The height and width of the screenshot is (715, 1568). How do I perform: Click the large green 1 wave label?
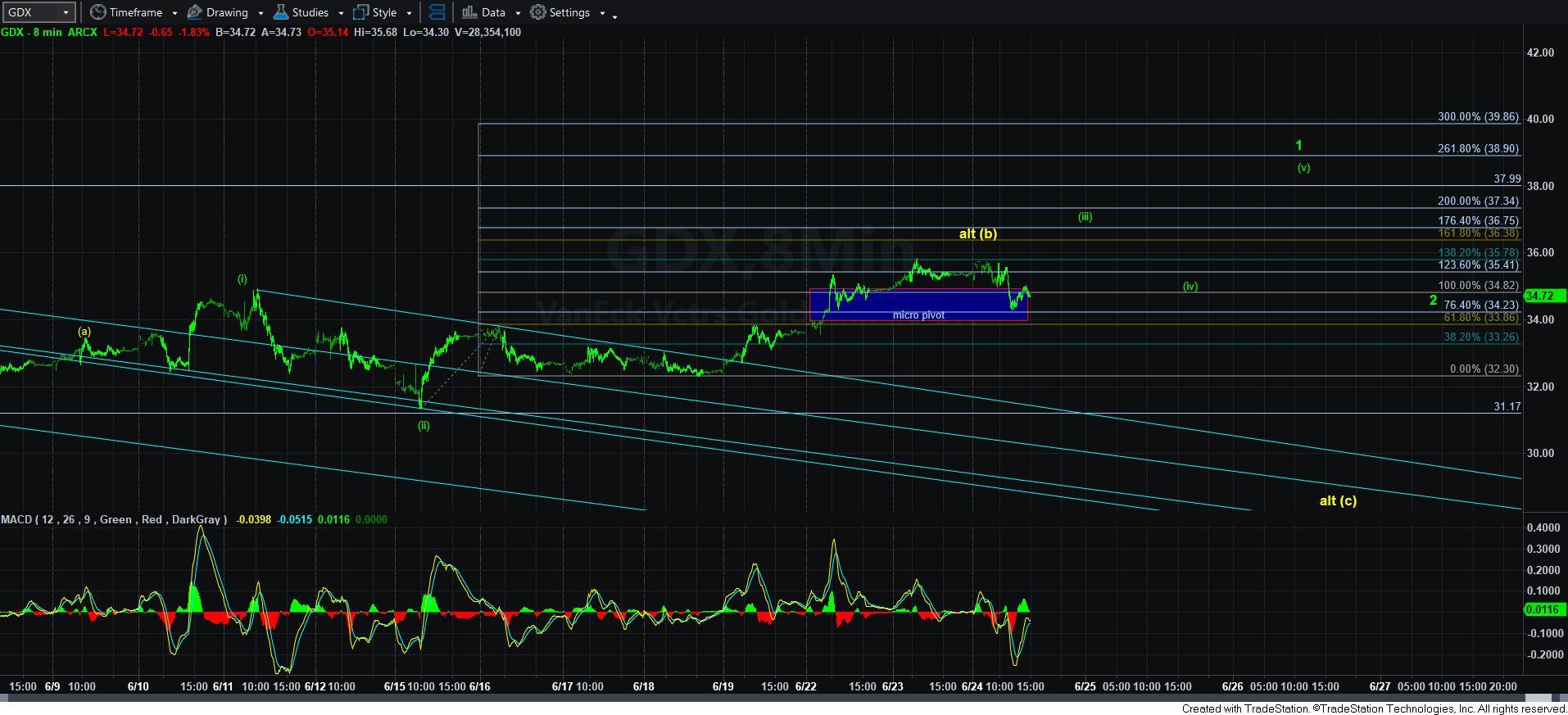tap(1298, 146)
